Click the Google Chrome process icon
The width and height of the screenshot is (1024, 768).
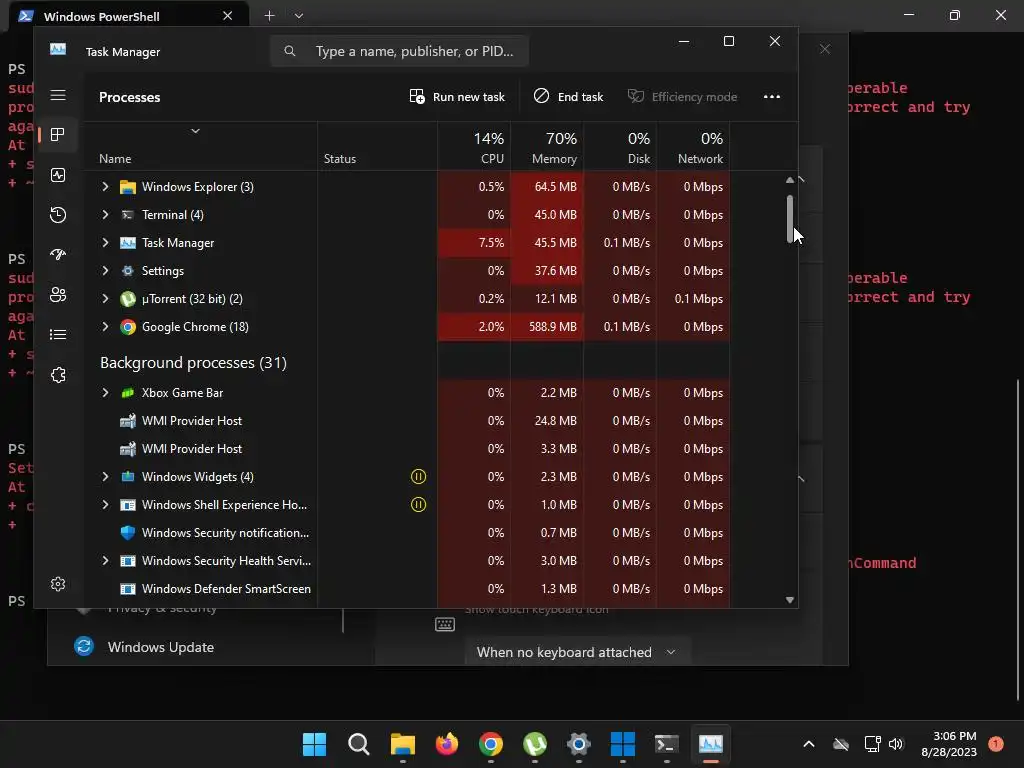click(128, 327)
